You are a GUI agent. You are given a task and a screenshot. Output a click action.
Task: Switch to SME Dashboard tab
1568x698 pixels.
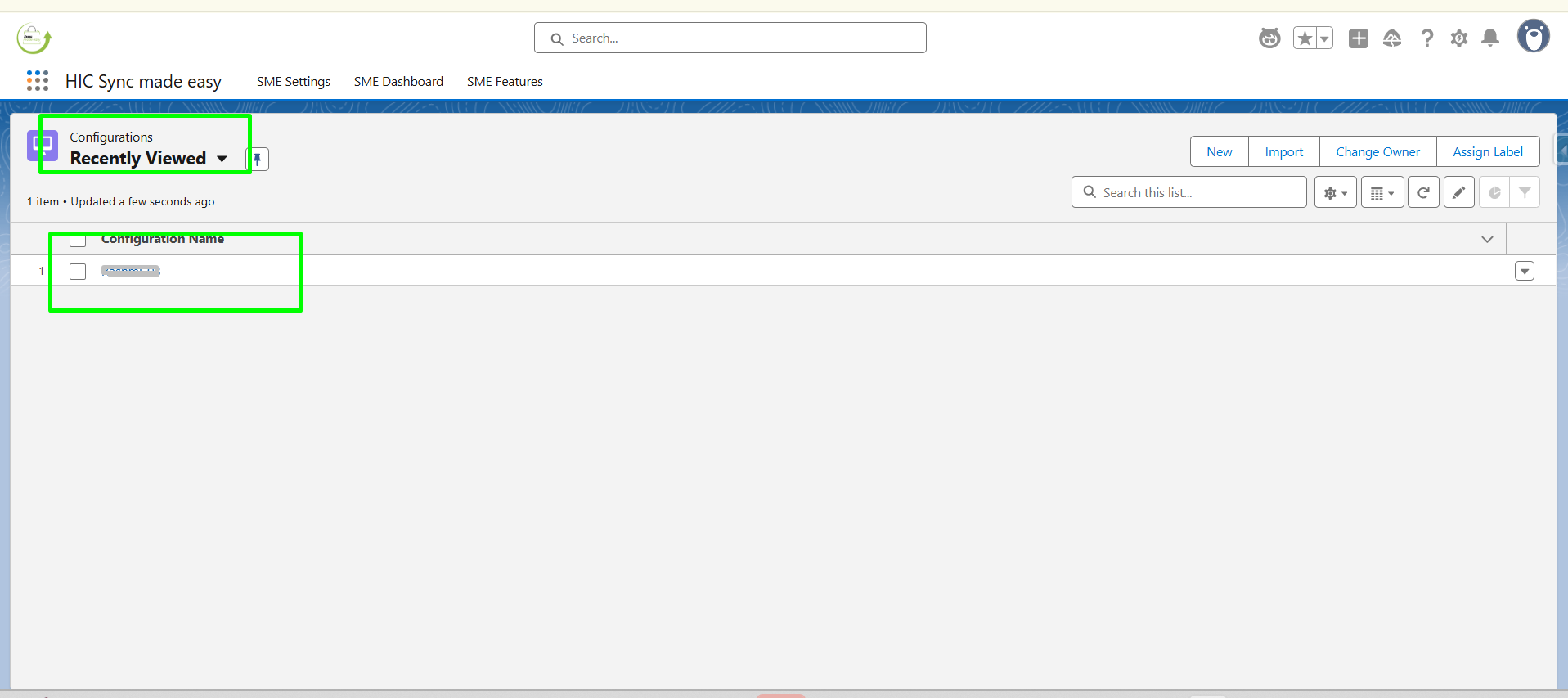(x=398, y=81)
